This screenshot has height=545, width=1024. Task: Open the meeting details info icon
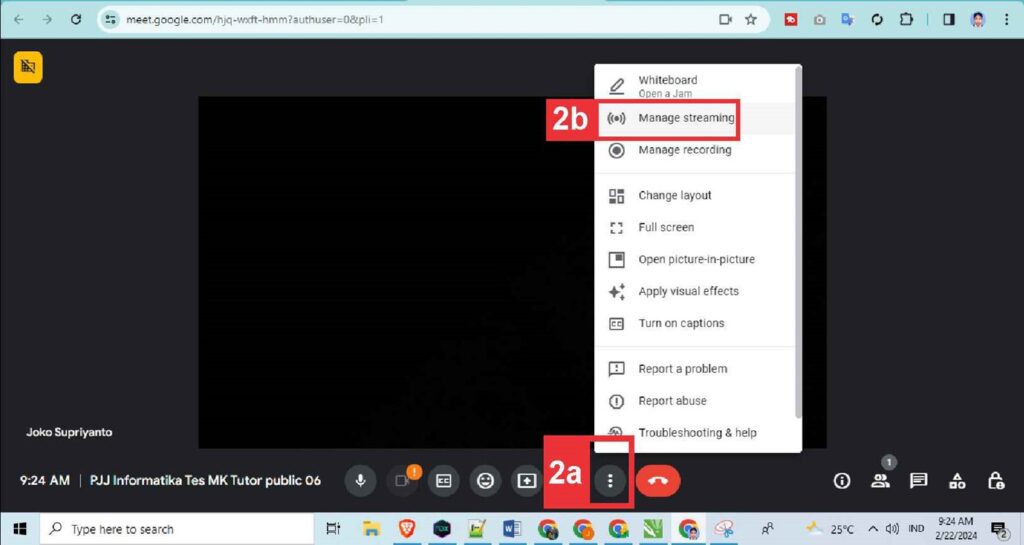point(842,481)
